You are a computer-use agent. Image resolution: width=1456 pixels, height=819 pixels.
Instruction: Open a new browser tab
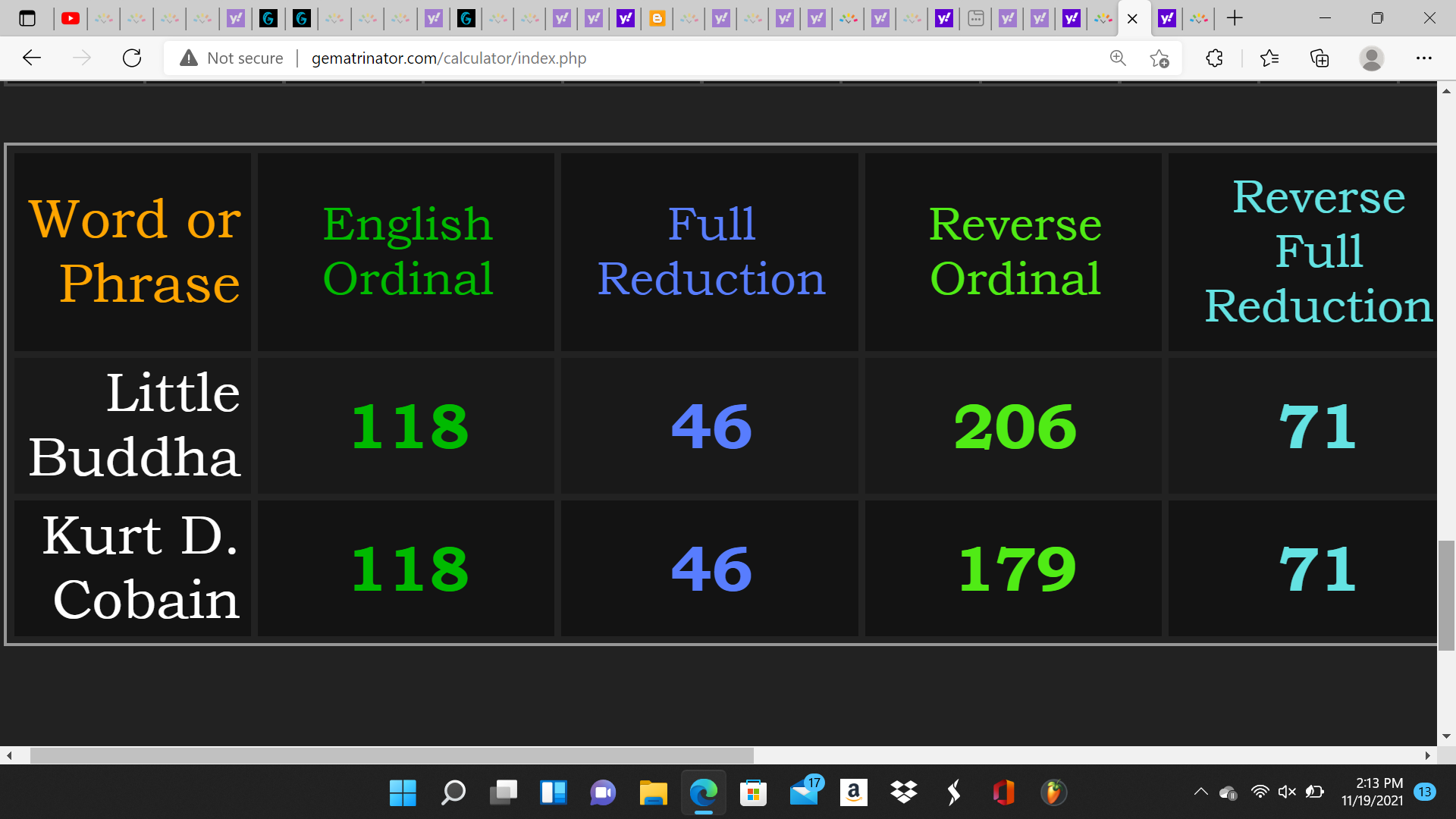coord(1235,18)
